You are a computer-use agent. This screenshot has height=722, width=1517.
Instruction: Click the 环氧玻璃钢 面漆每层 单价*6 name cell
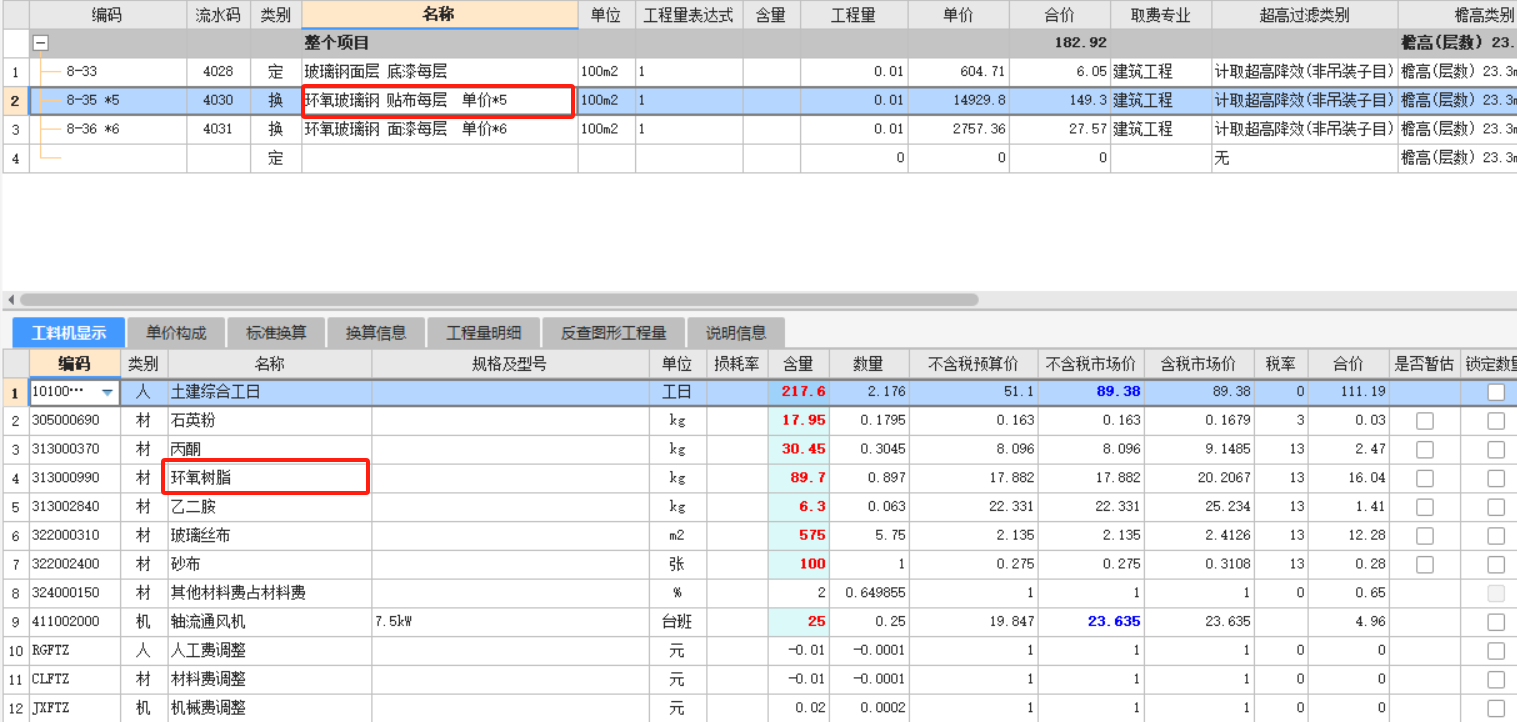pos(439,129)
